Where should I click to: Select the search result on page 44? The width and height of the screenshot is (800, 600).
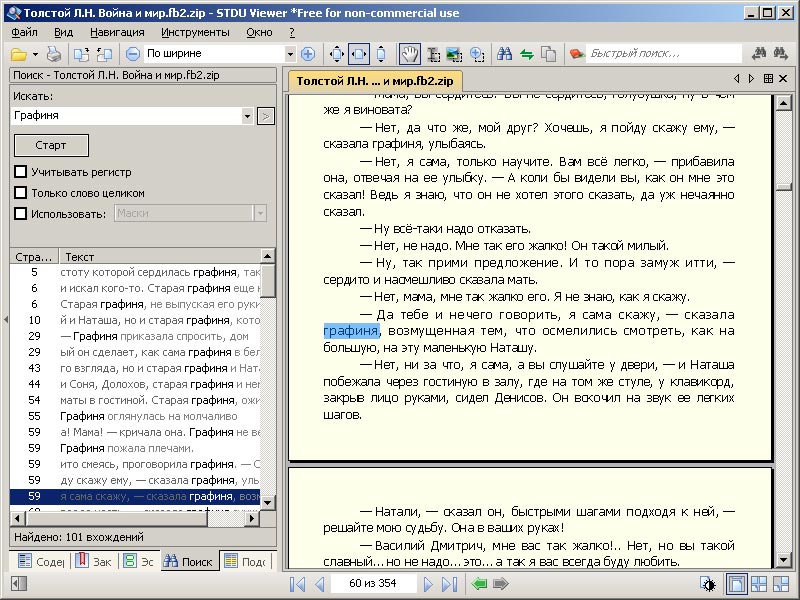click(140, 384)
